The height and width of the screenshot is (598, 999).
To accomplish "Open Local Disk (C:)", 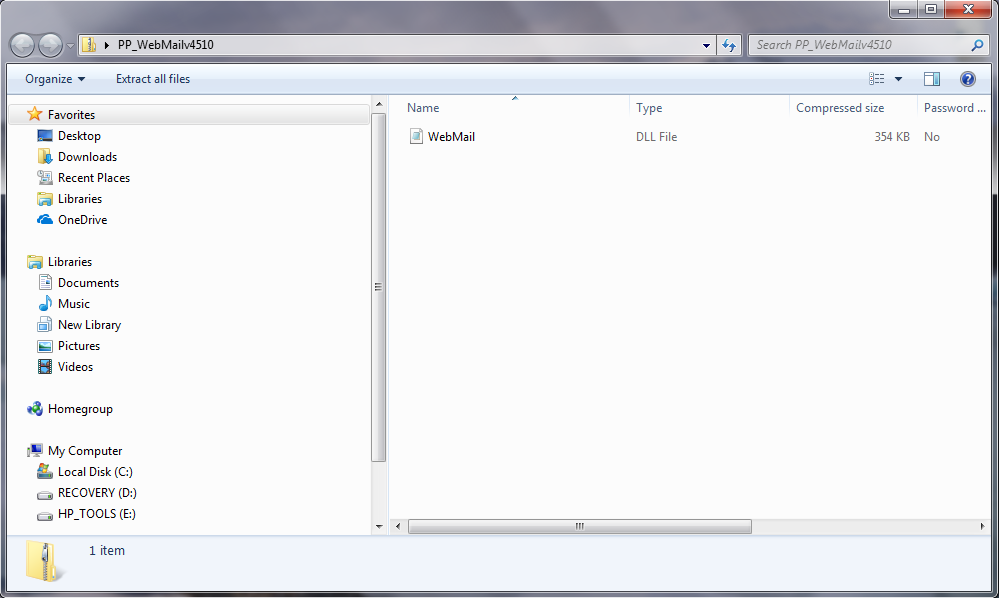I will tap(95, 472).
